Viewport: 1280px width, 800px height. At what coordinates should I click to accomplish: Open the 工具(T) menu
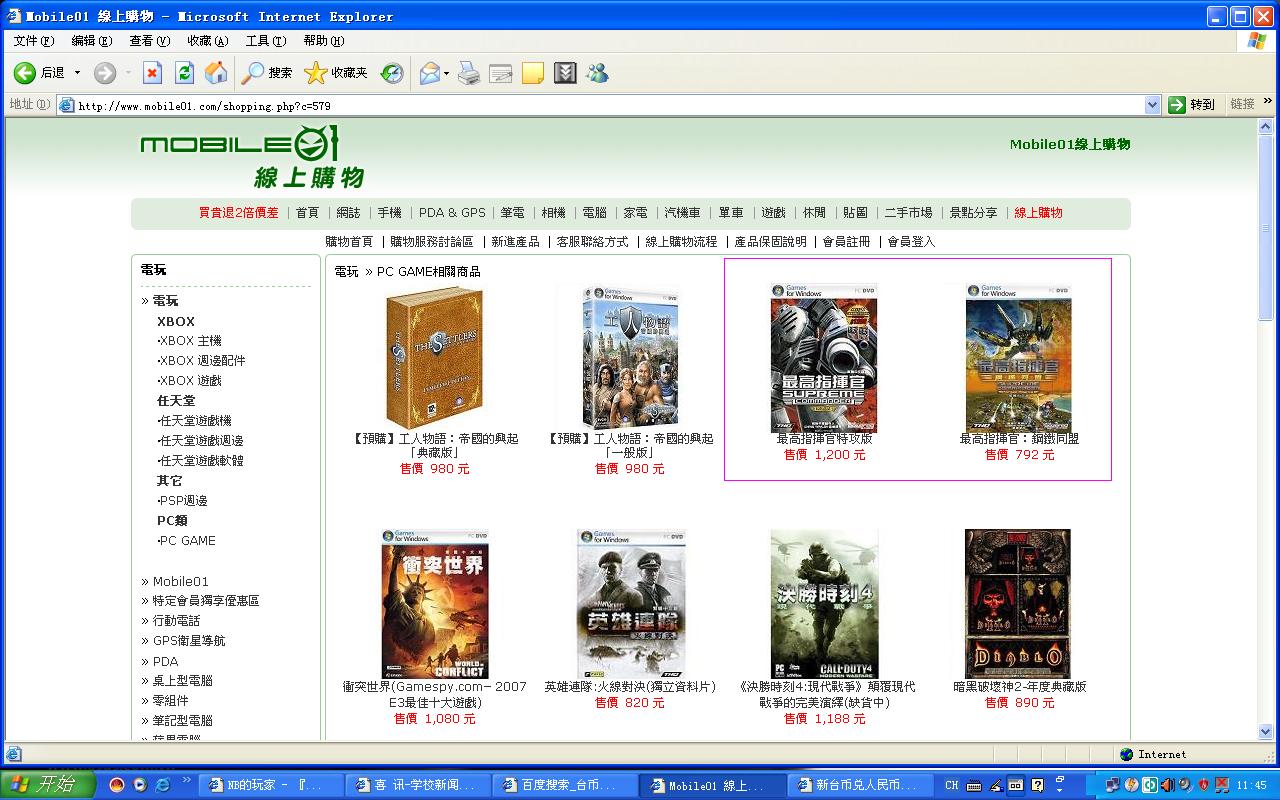point(265,41)
